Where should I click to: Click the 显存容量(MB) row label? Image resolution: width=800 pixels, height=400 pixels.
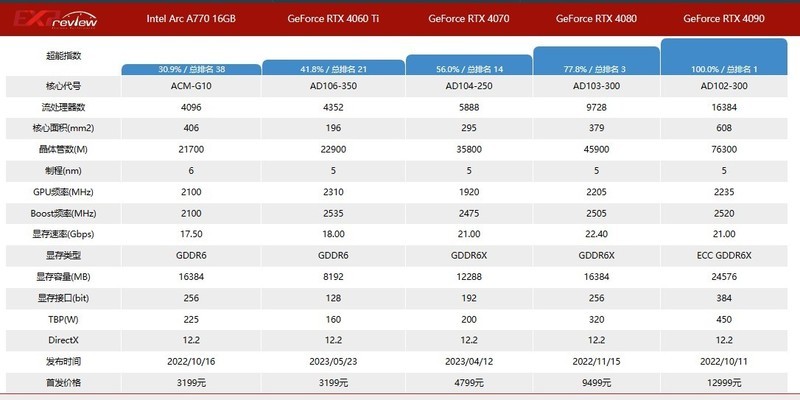[x=63, y=277]
